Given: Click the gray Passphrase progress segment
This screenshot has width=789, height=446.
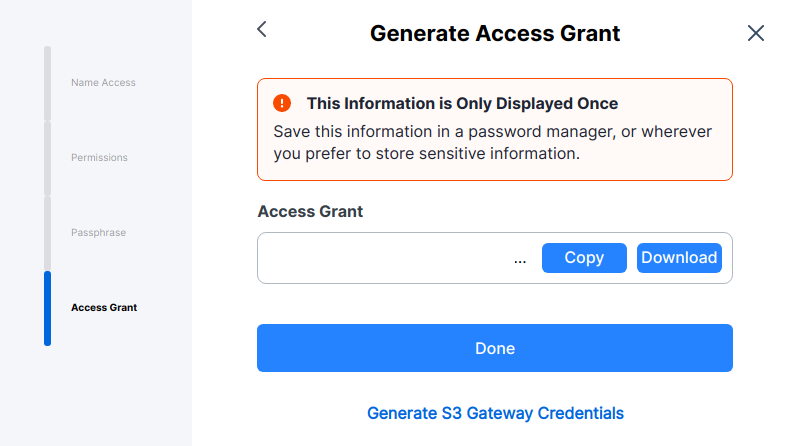Looking at the screenshot, I should [x=47, y=233].
